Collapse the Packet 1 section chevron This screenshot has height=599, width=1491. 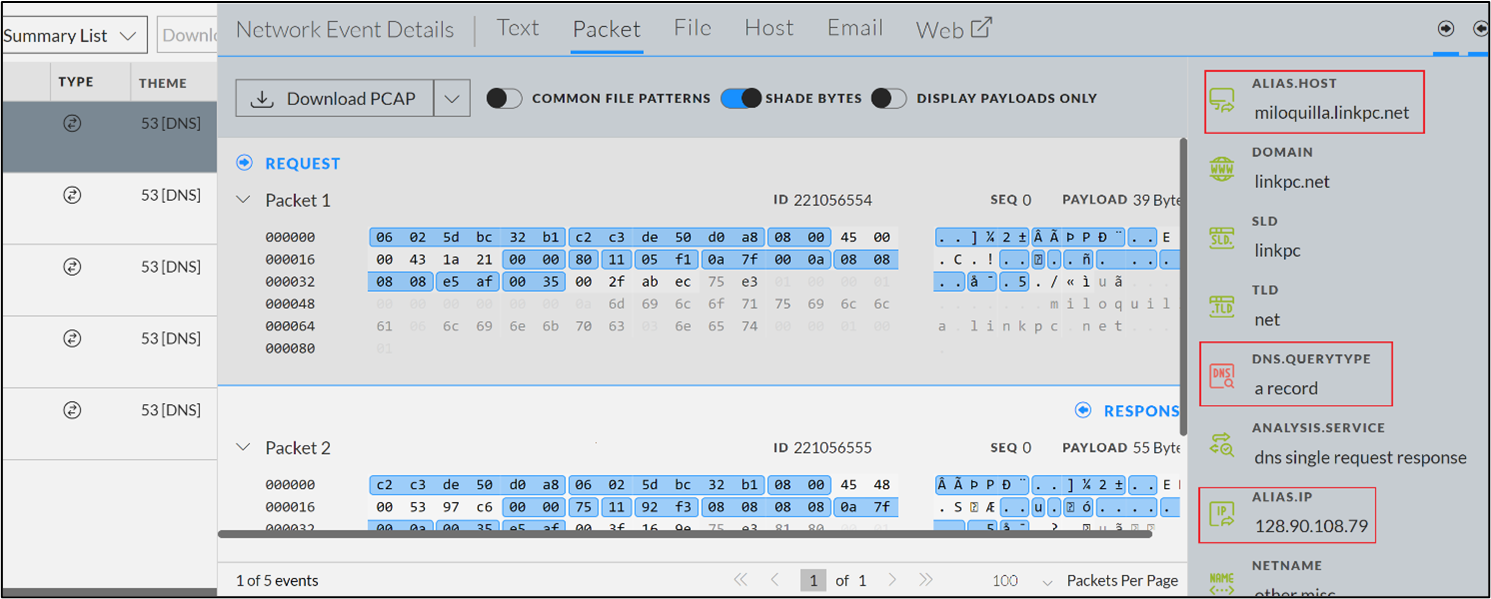pos(243,200)
